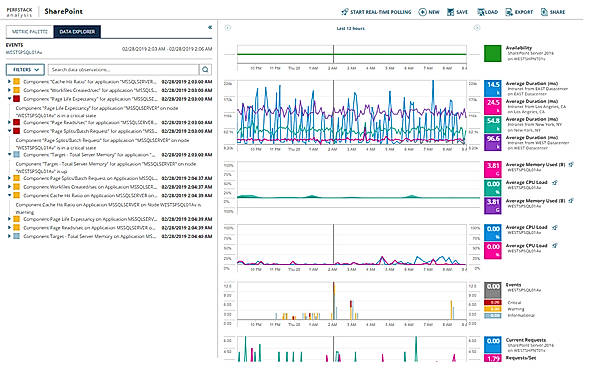Image resolution: width=589 pixels, height=368 pixels.
Task: Collapse the "Target - Total Server Memory" 2:03:00 AM event
Action: 9,155
